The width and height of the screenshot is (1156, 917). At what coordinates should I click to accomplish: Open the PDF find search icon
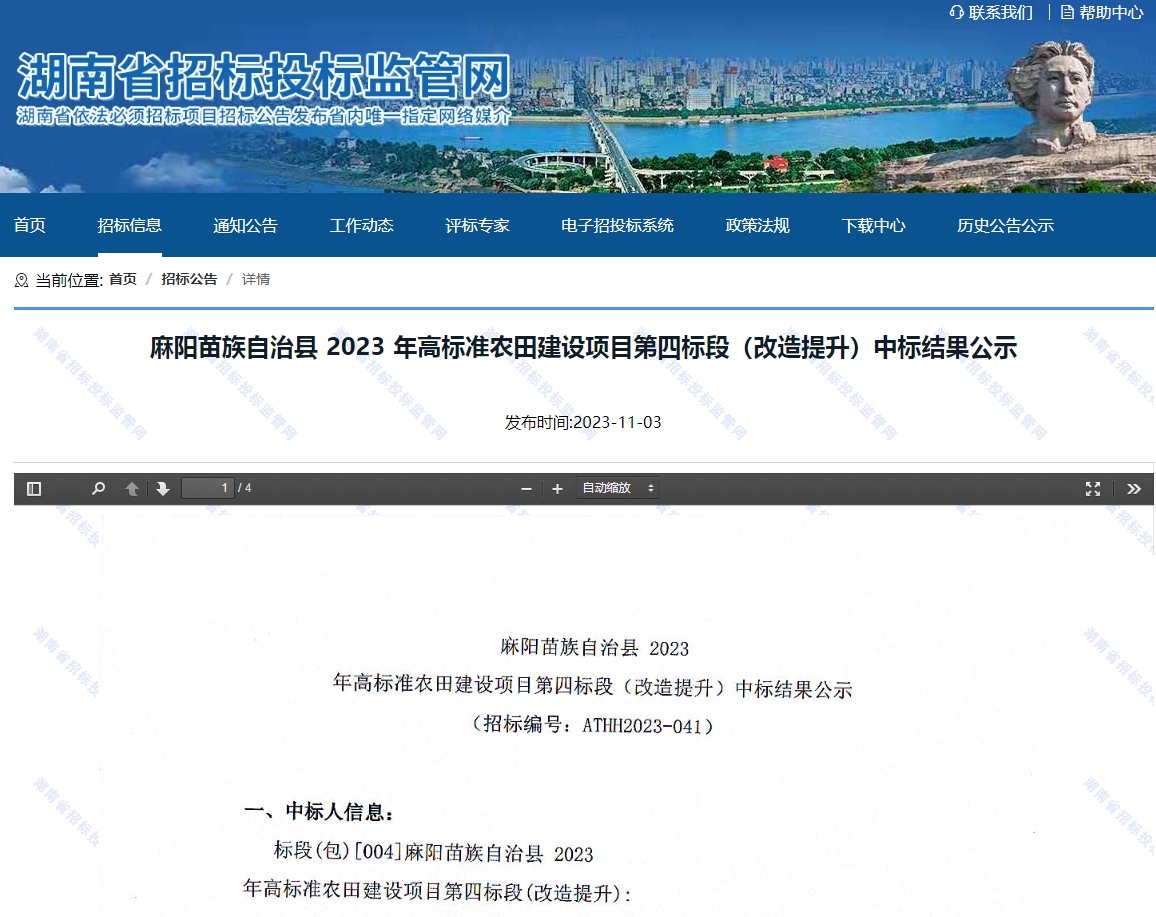click(x=98, y=489)
